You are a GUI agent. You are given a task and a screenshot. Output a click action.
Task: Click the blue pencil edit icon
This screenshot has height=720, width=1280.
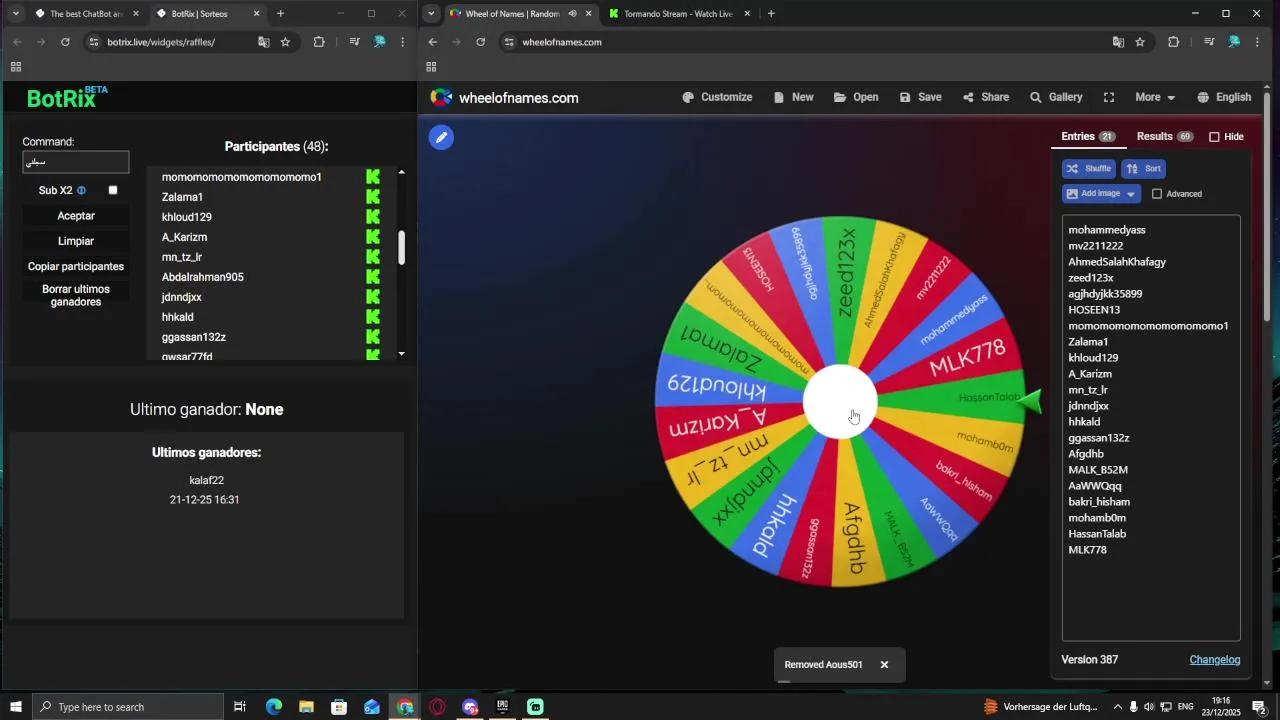(441, 137)
